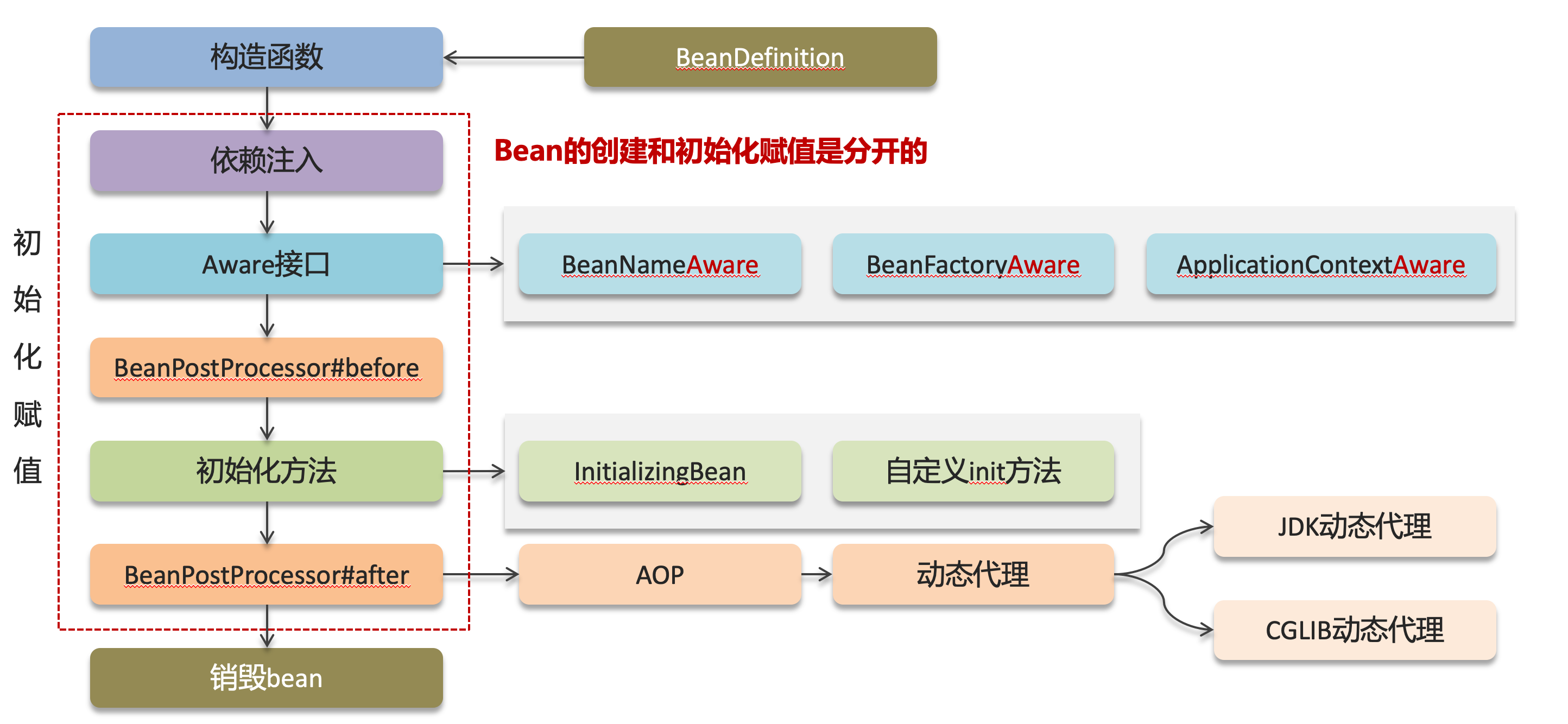
Task: Click arrow between BeanDefinition and 构造函数
Action: 513,58
